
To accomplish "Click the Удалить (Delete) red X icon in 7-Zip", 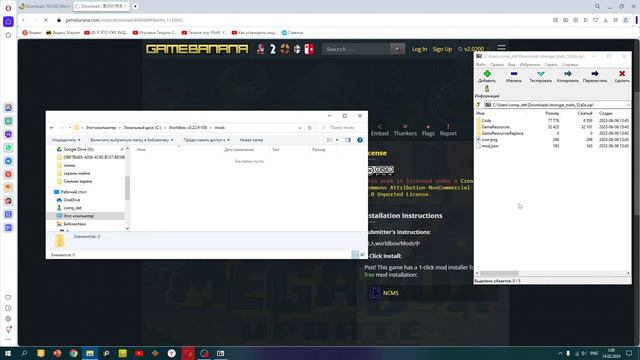I will click(622, 74).
